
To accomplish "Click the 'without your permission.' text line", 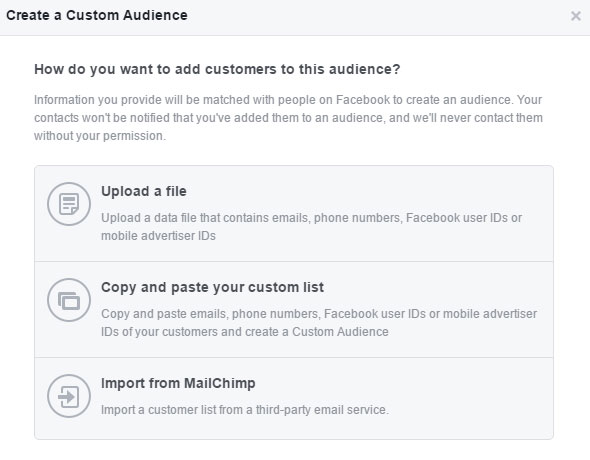I will (100, 136).
